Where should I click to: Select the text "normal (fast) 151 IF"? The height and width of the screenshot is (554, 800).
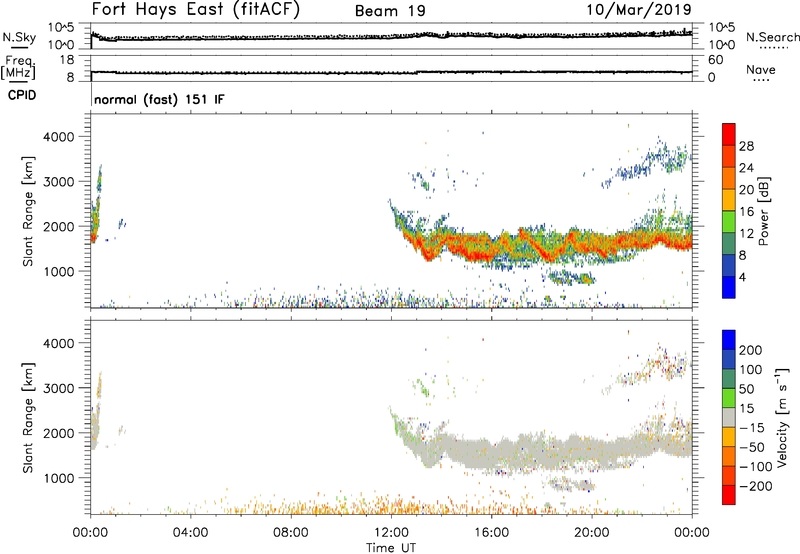coord(159,99)
